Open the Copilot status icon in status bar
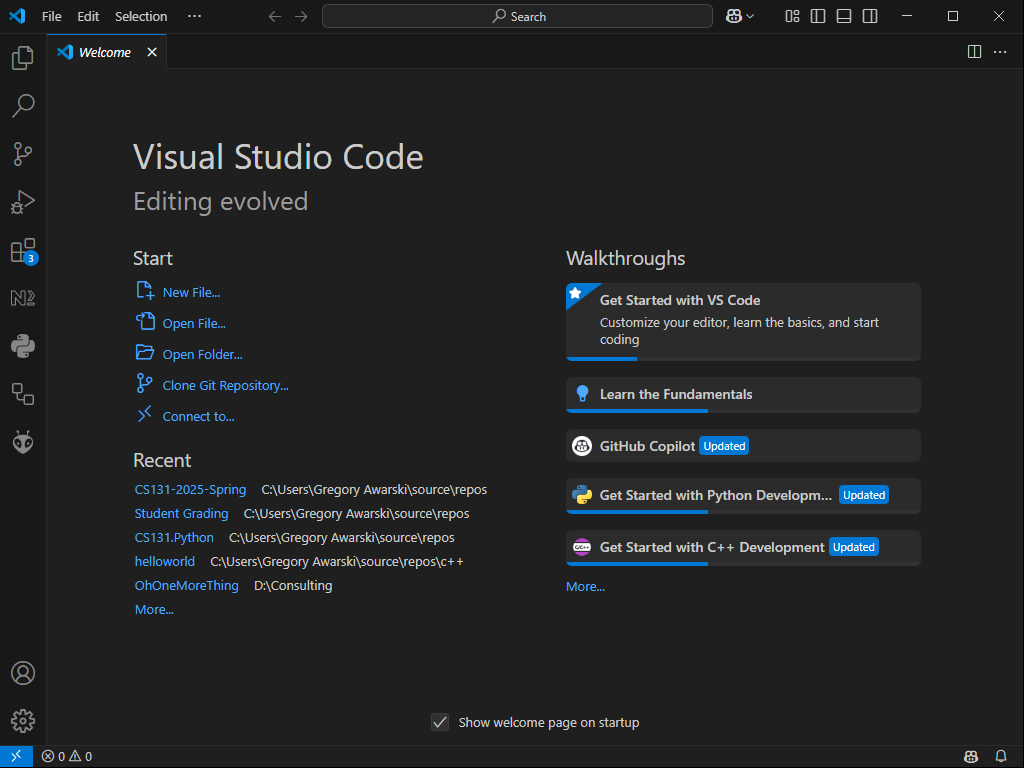1024x768 pixels. click(971, 756)
